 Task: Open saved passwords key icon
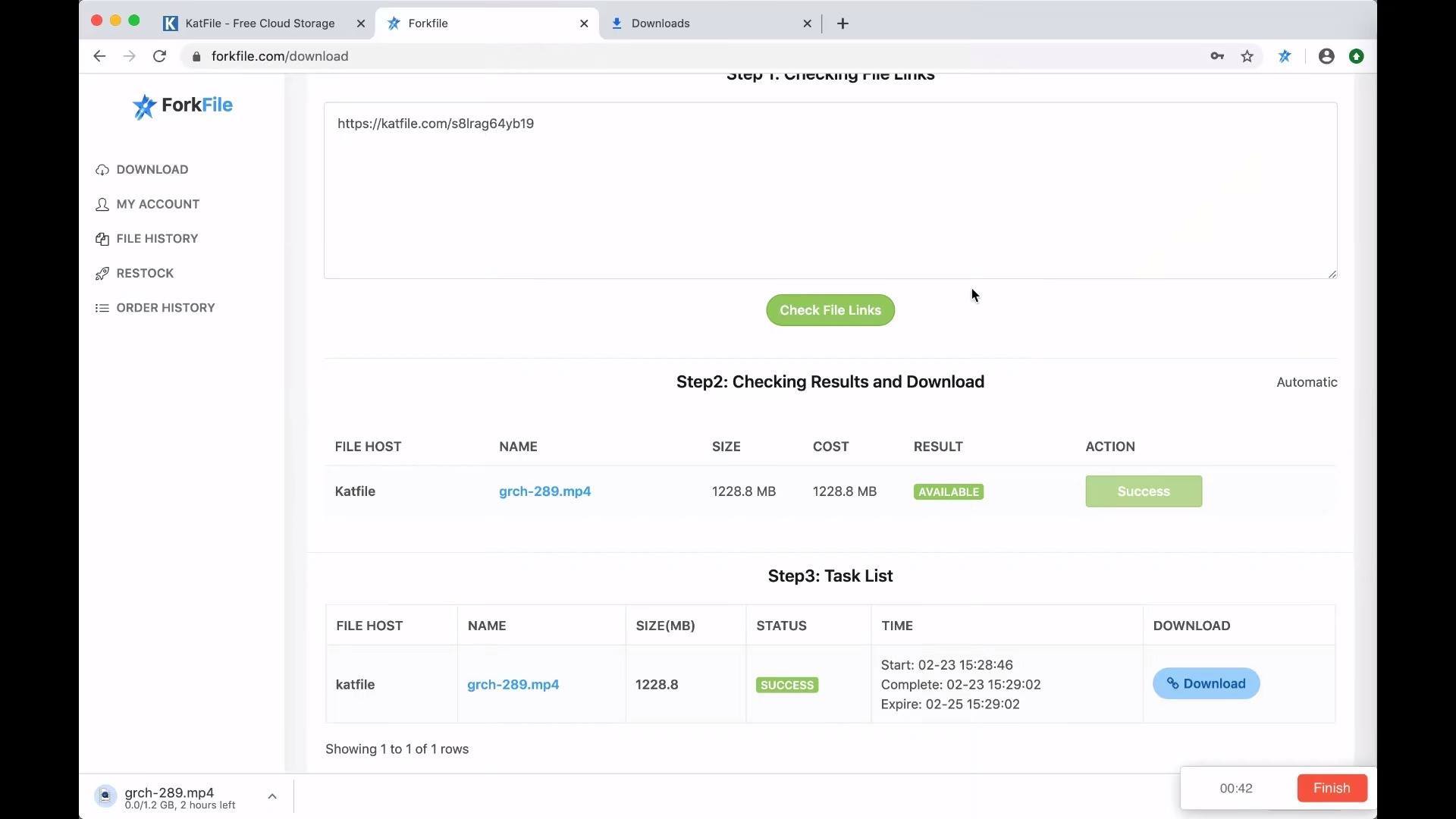[1217, 56]
